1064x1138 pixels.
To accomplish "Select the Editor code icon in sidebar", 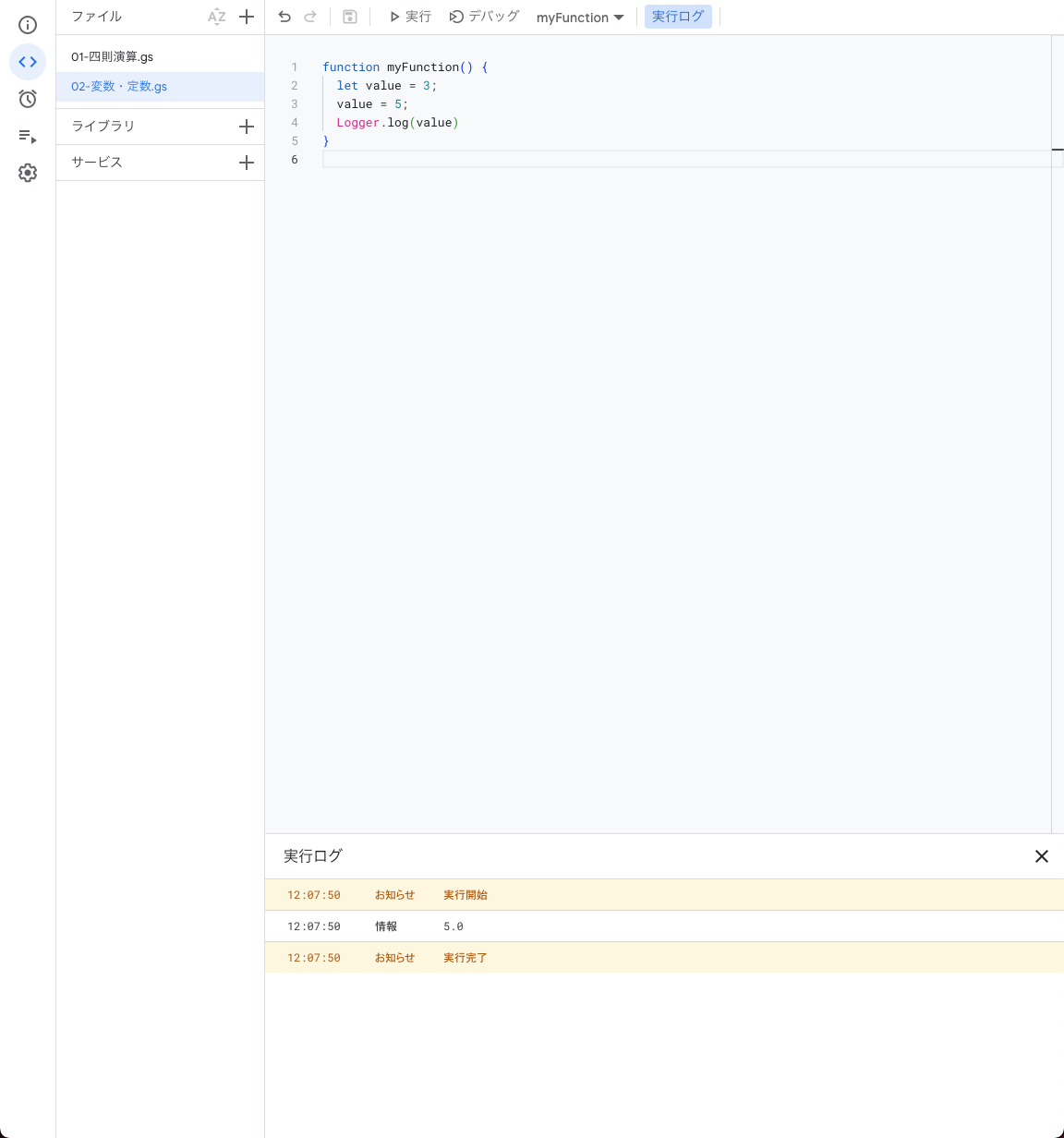I will [x=28, y=62].
